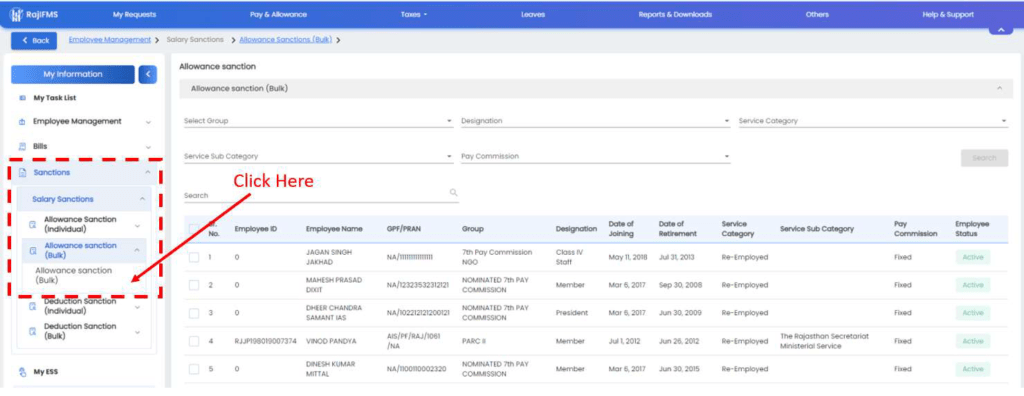
Task: Select checkbox for Mahesh Prasad Dixit row
Action: (x=194, y=285)
